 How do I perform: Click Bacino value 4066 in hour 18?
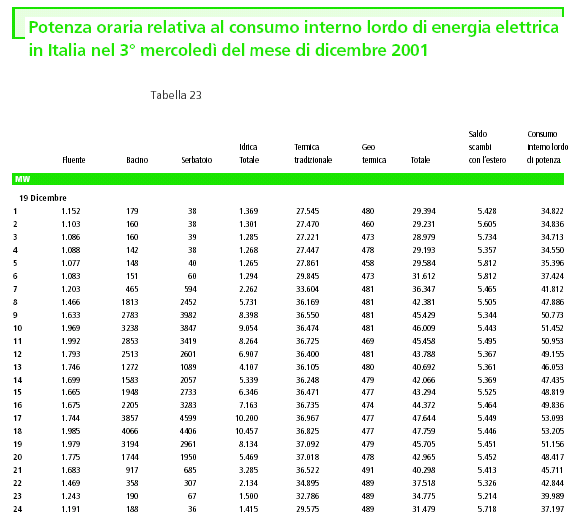click(x=130, y=431)
